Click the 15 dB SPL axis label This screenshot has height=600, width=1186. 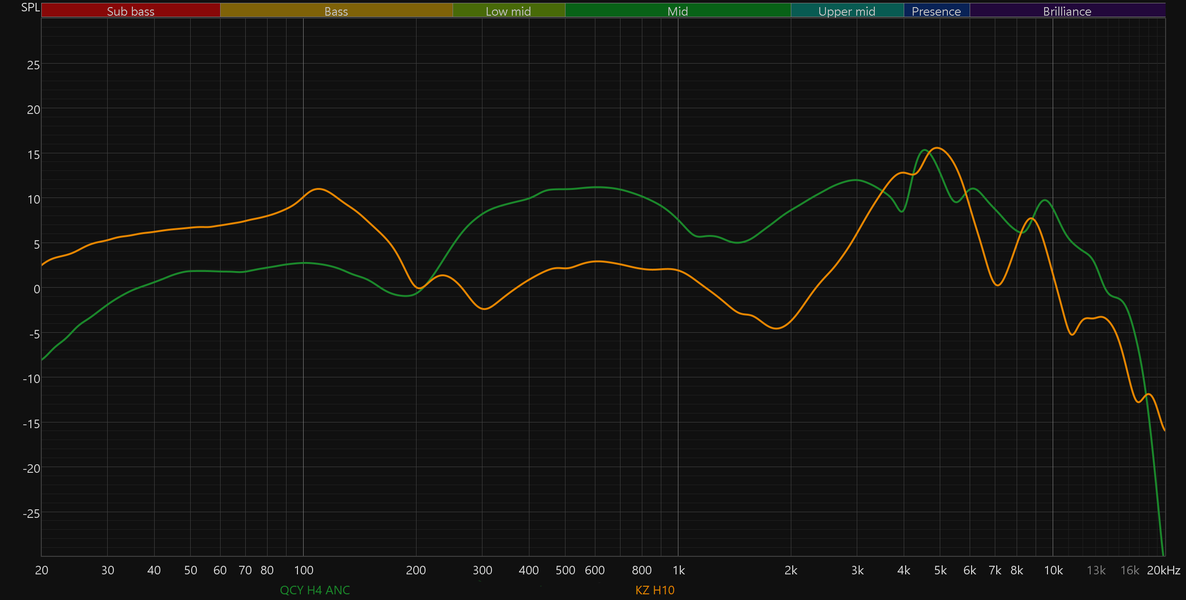click(x=33, y=154)
